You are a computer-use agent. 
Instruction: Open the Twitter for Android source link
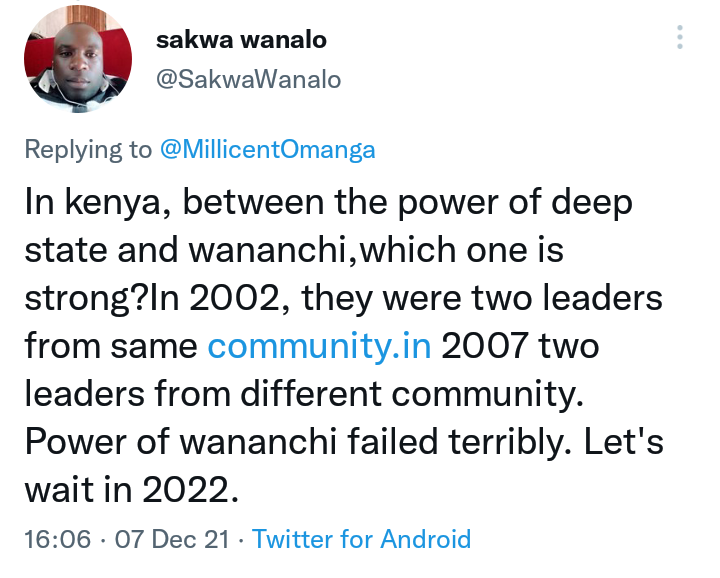coord(362,539)
